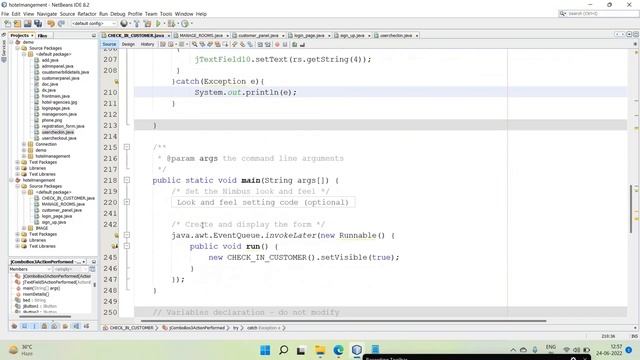640x360 pixels.
Task: Toggle Show Inner Classes in Navigator
Action: point(55,326)
